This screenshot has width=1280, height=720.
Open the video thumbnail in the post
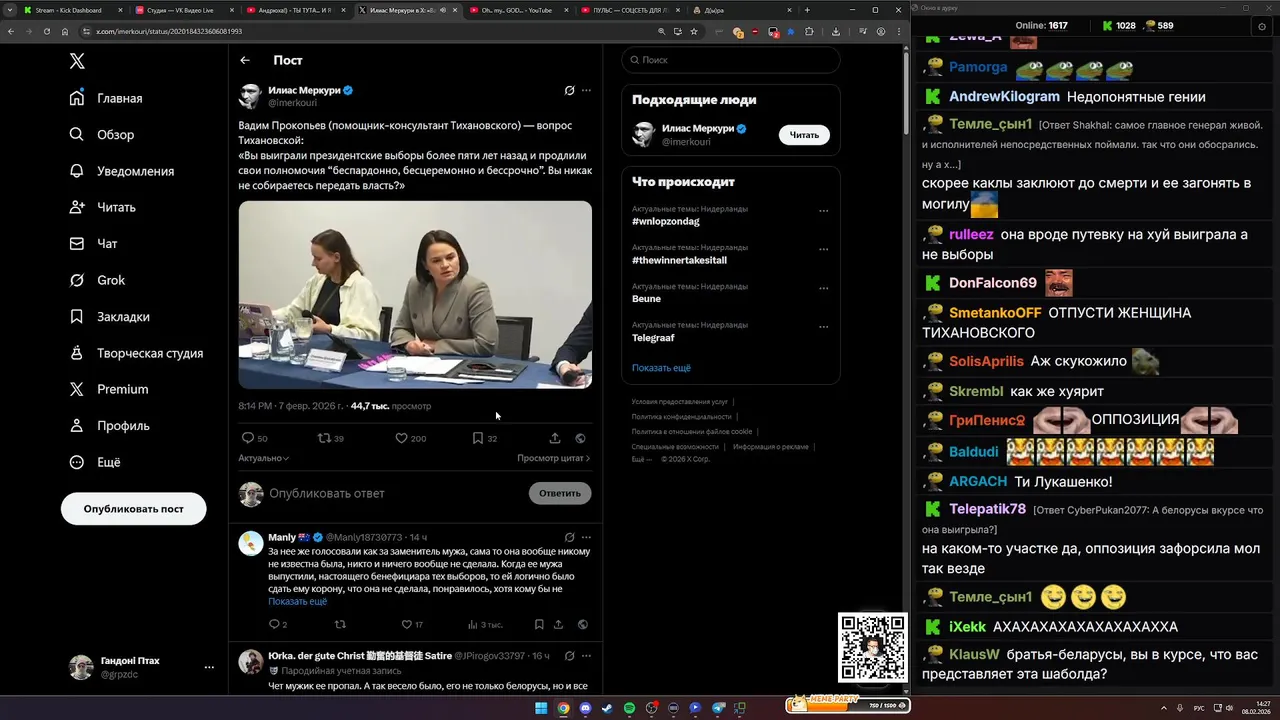point(415,294)
